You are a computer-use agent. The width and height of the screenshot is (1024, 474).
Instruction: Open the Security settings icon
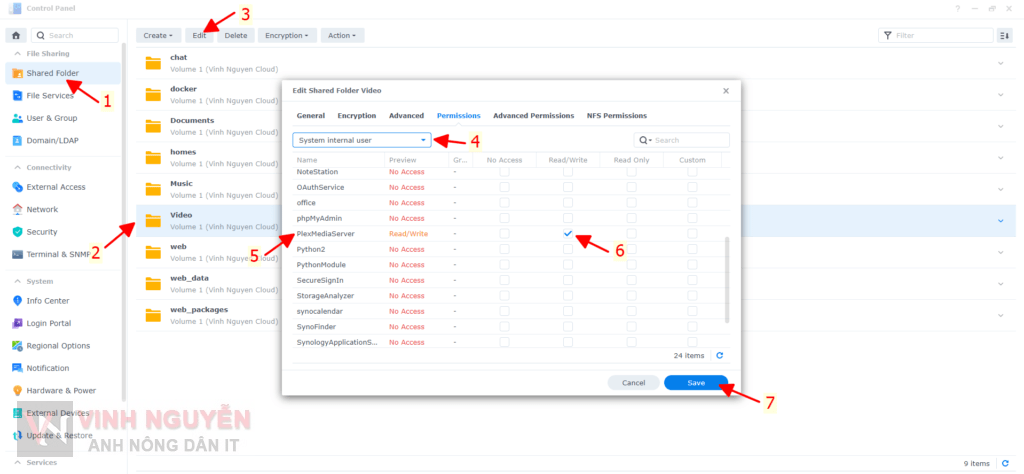[19, 232]
